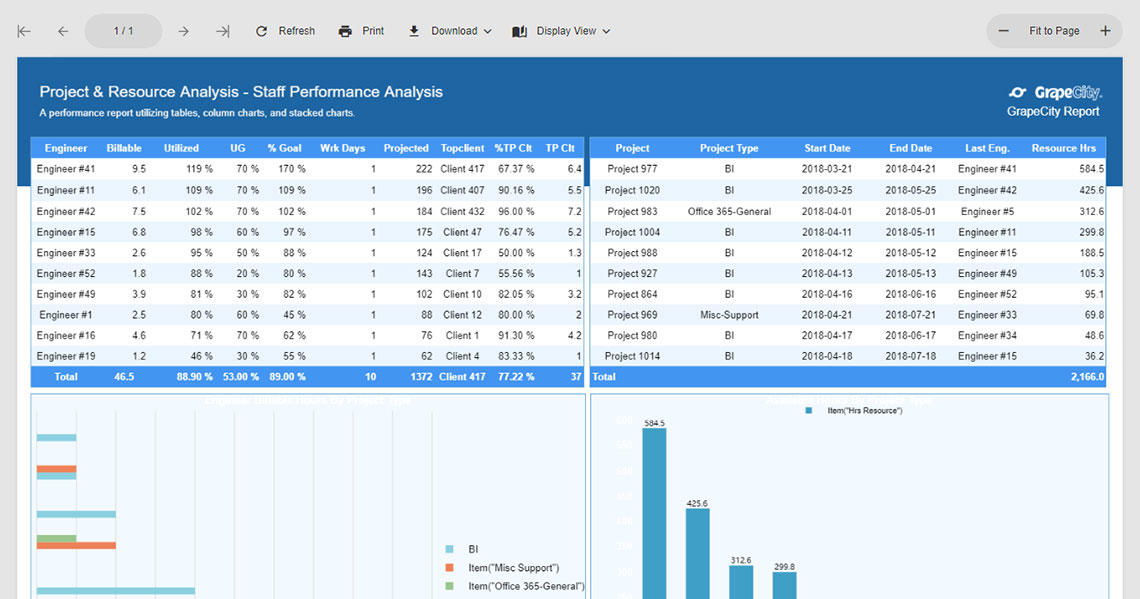
Task: Go to the previous page using the arrow icon
Action: click(62, 31)
